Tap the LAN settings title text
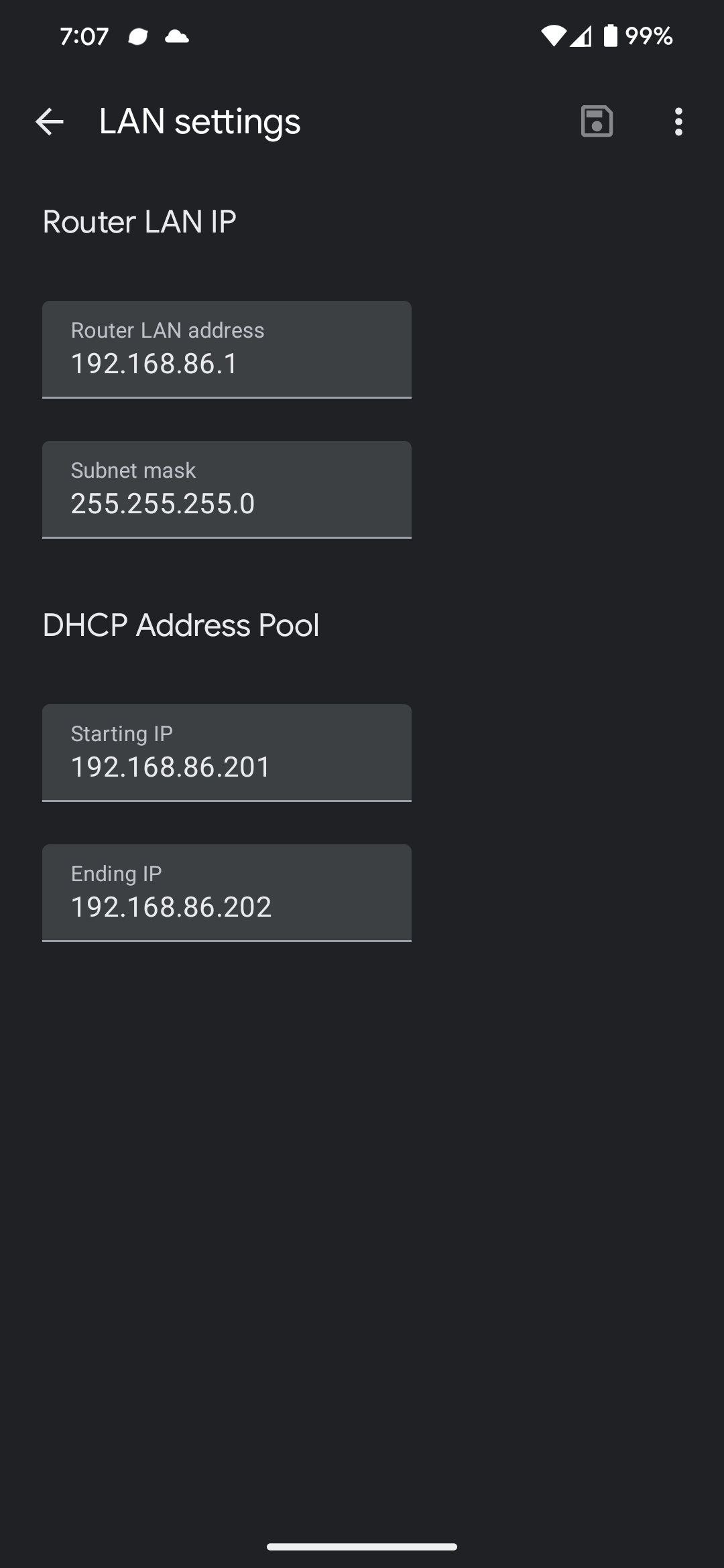The image size is (724, 1568). point(199,121)
